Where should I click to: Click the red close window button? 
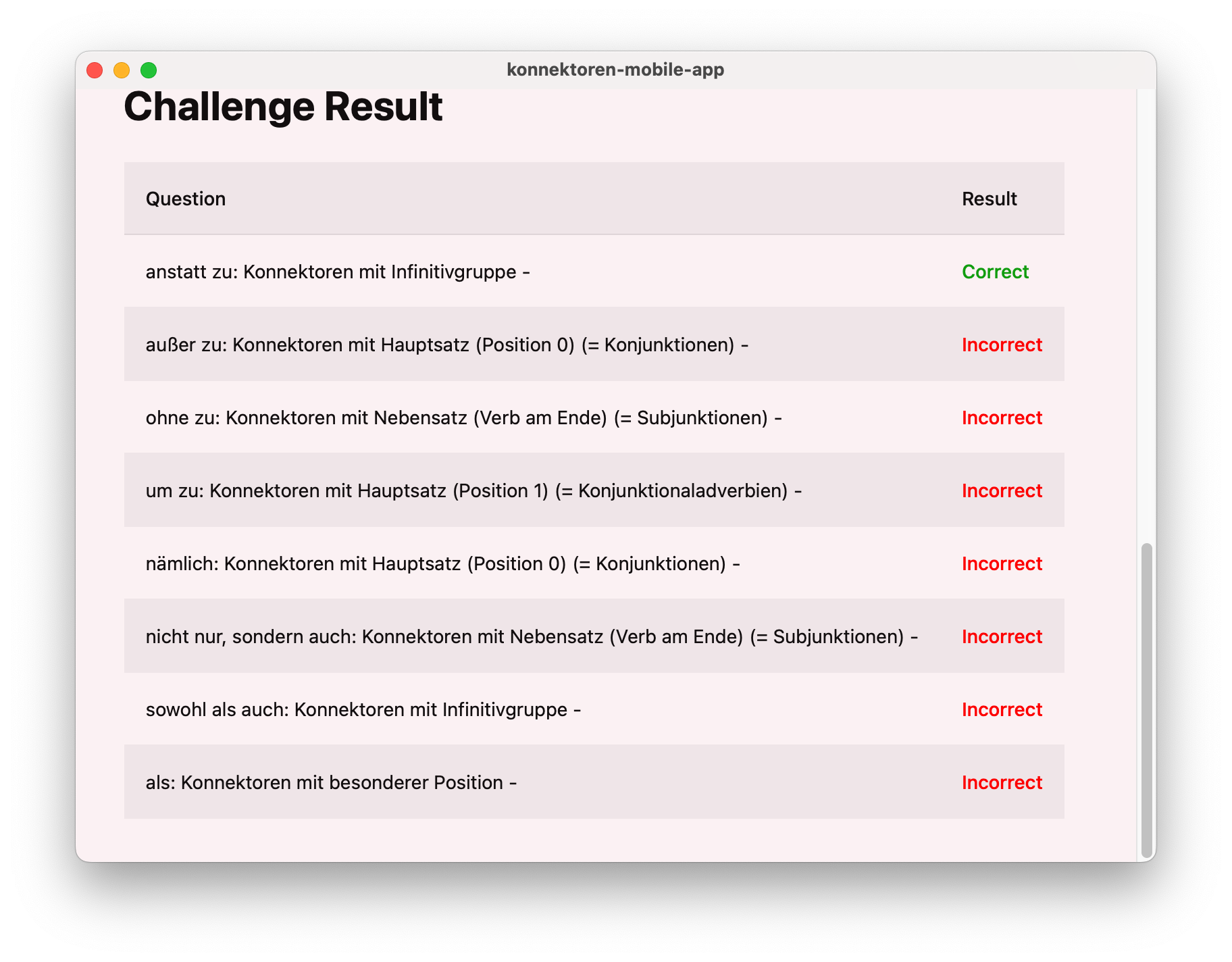[95, 70]
